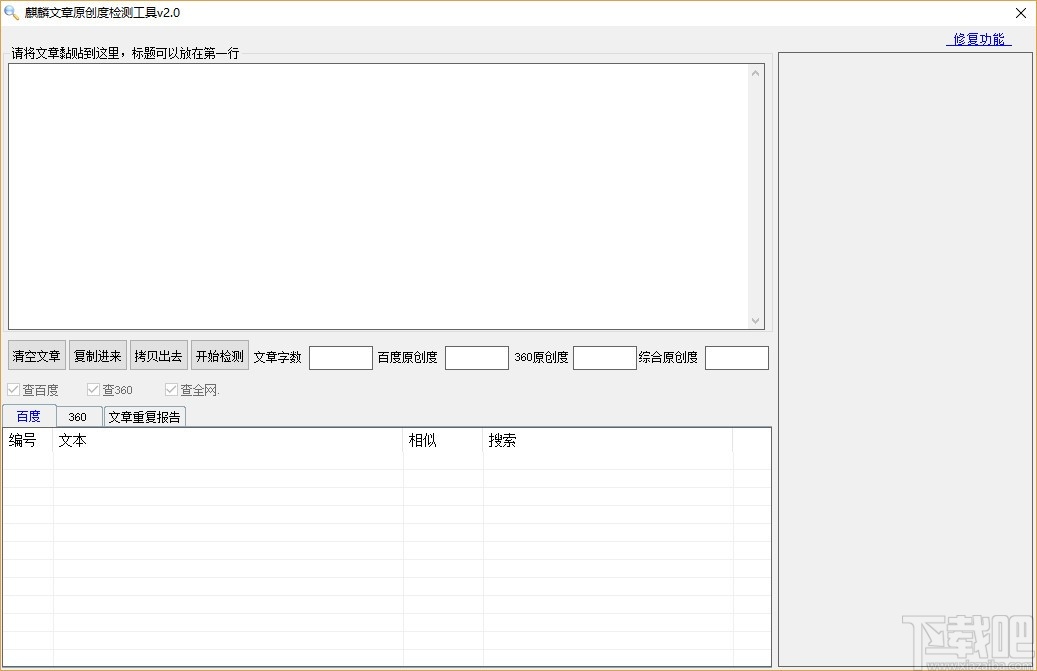1037x671 pixels.
Task: Toggle the 查全网 checkbox
Action: (x=171, y=389)
